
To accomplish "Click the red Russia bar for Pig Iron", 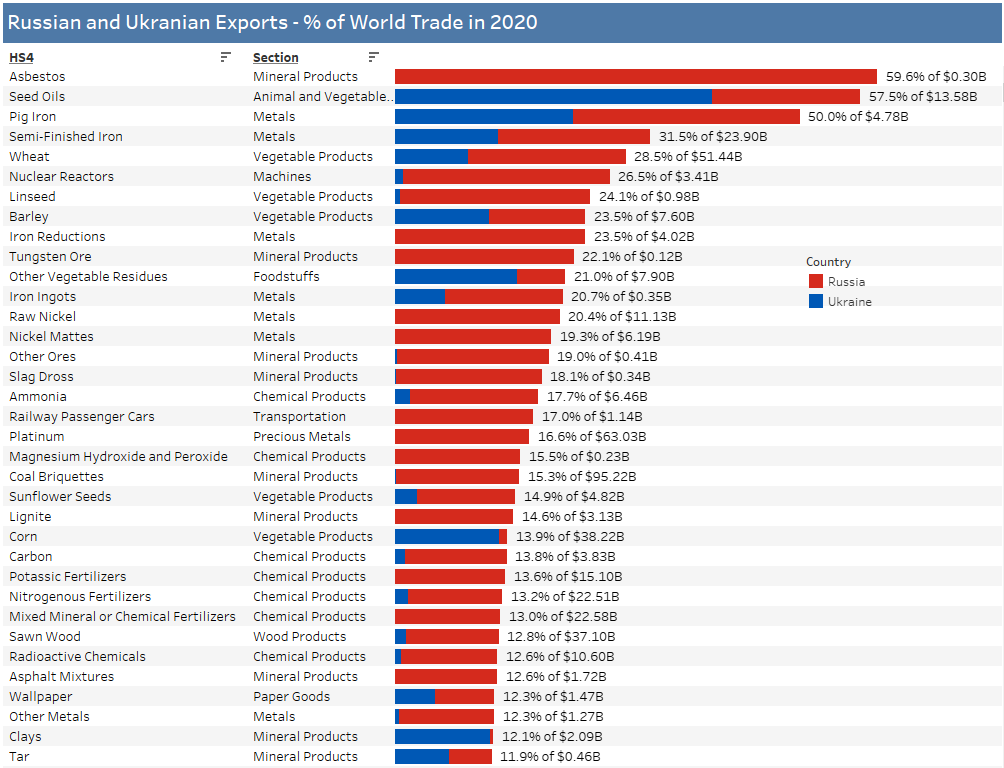I will pos(686,116).
